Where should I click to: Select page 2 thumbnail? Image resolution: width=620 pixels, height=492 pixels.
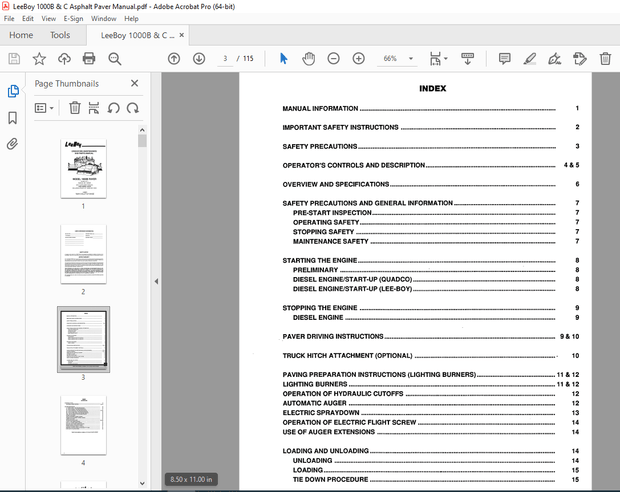(83, 254)
